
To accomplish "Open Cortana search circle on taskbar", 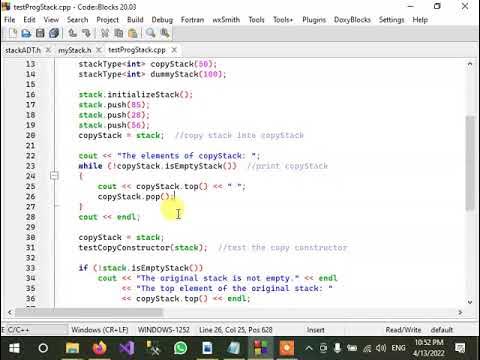I will point(43,348).
